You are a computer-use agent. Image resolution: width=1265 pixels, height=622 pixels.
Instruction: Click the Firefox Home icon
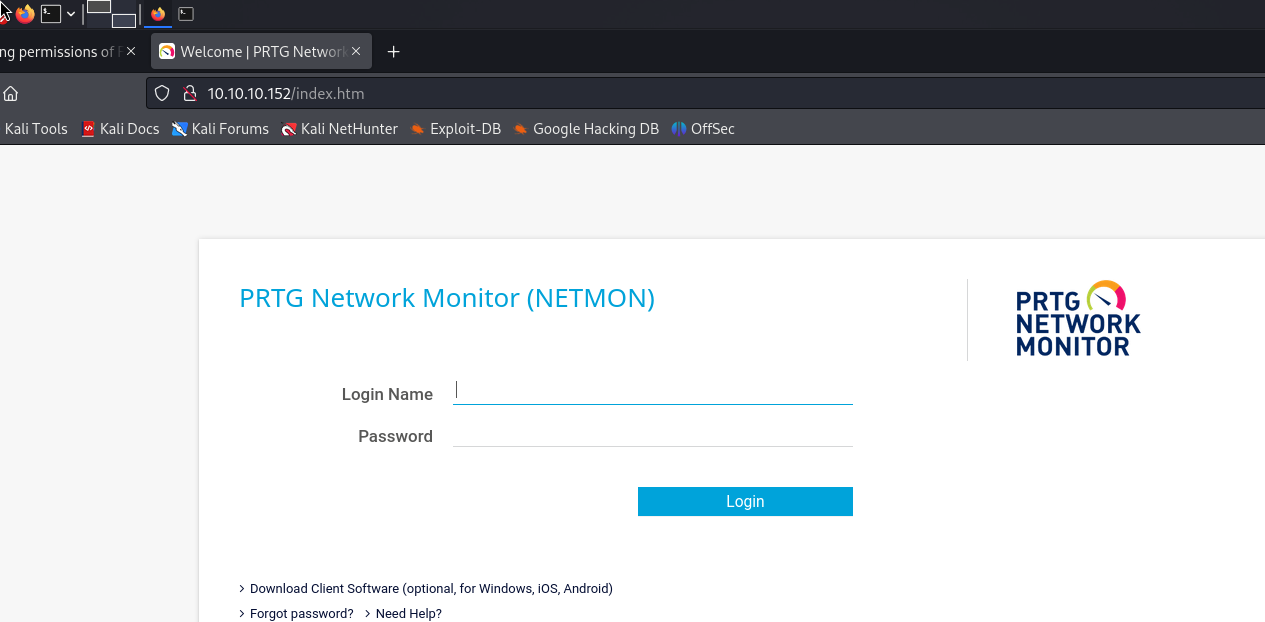click(11, 94)
